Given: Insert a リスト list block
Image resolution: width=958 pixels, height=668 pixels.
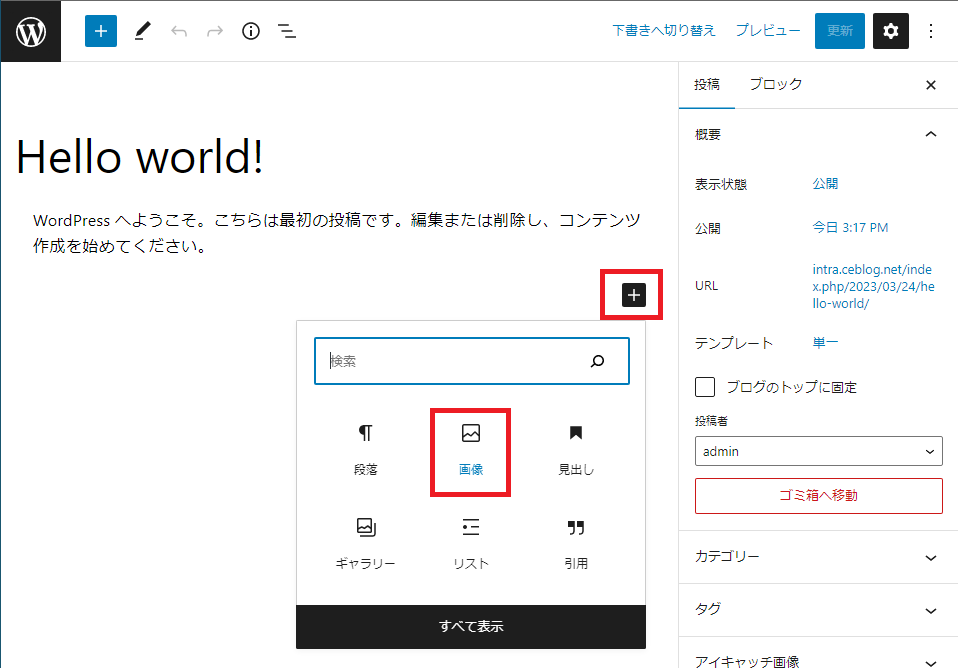Looking at the screenshot, I should pyautogui.click(x=470, y=544).
